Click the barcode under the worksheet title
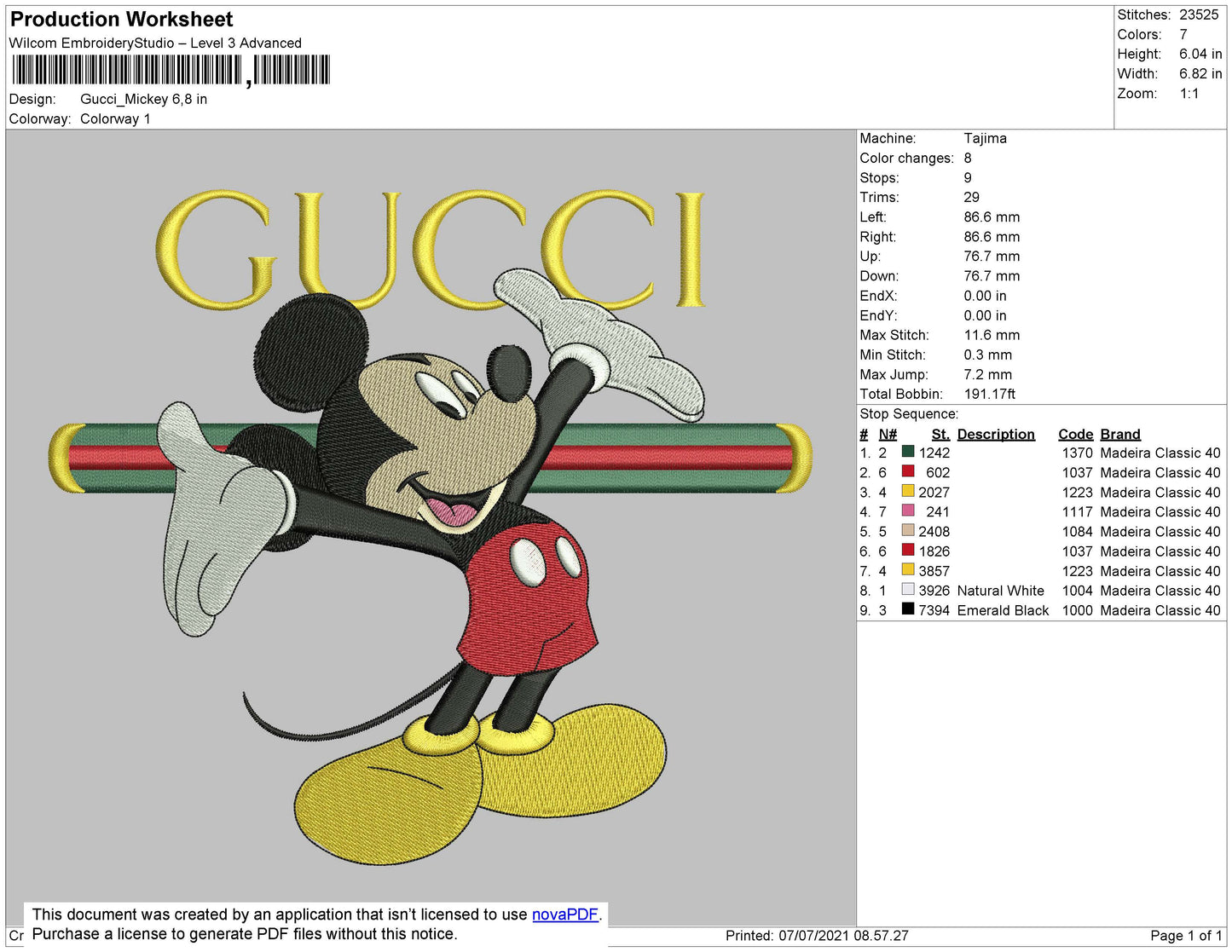This screenshot has width=1232, height=952. [171, 70]
